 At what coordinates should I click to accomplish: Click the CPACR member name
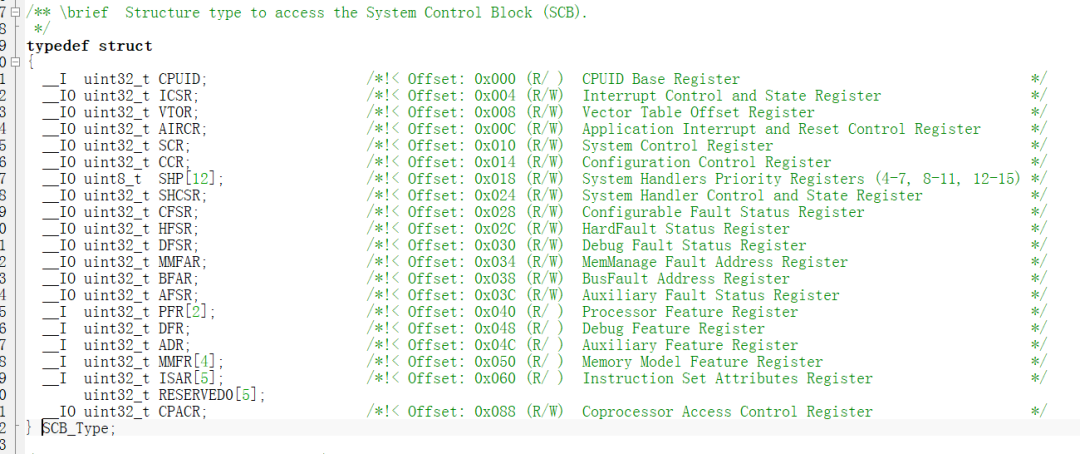[180, 412]
